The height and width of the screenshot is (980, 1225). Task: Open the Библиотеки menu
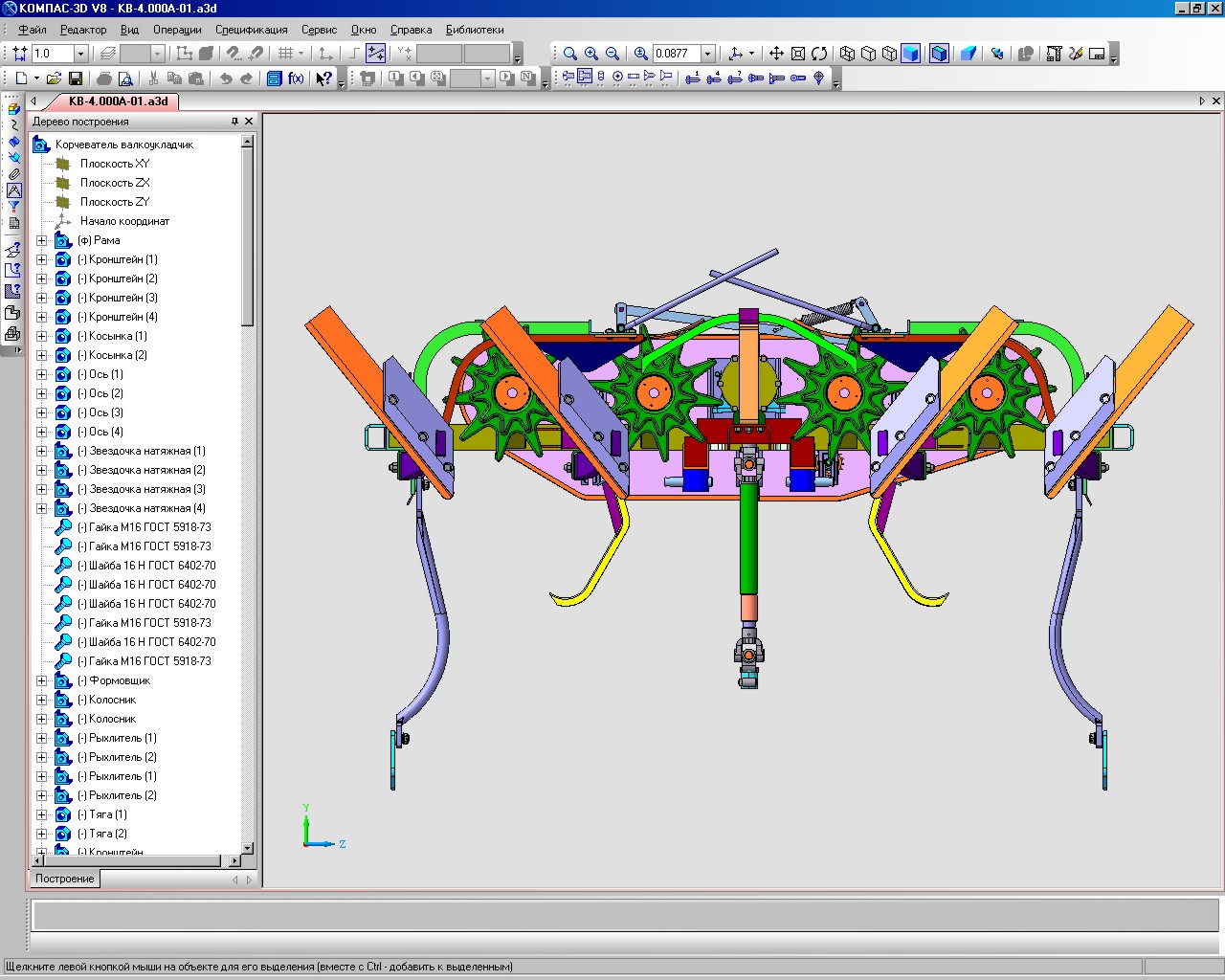point(475,30)
